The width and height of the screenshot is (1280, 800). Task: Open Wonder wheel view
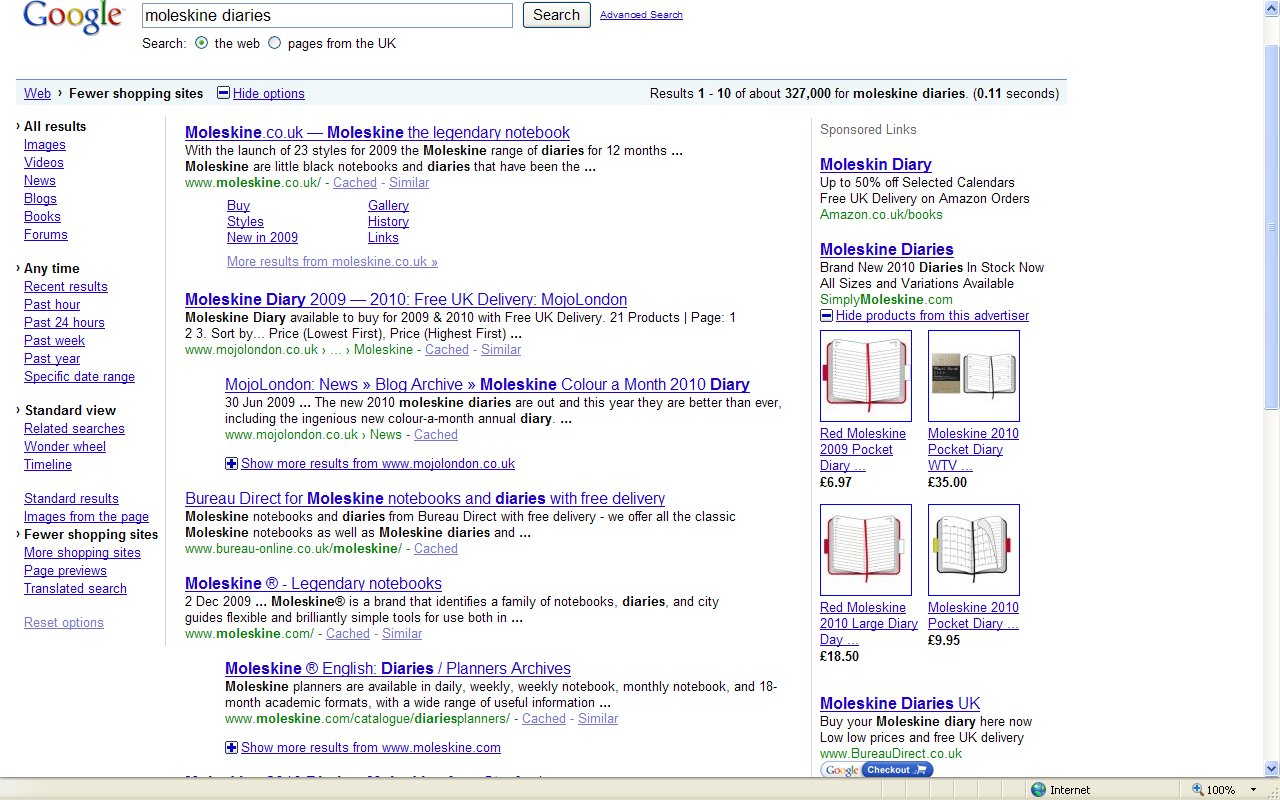(x=65, y=446)
